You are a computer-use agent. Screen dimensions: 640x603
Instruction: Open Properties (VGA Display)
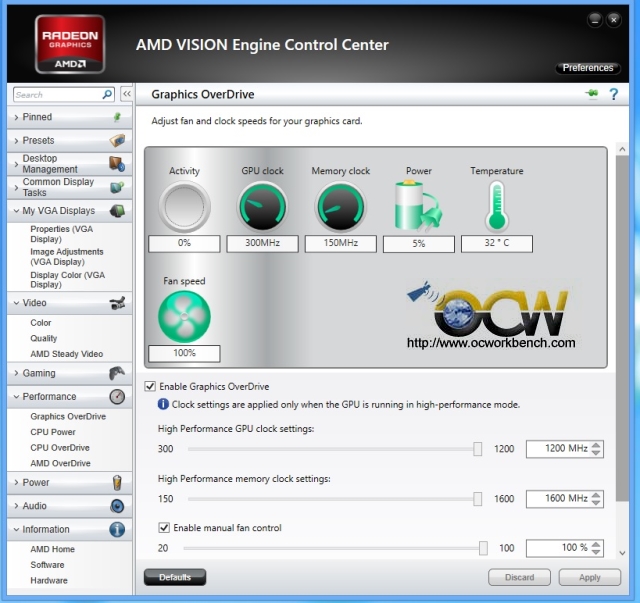[x=62, y=234]
